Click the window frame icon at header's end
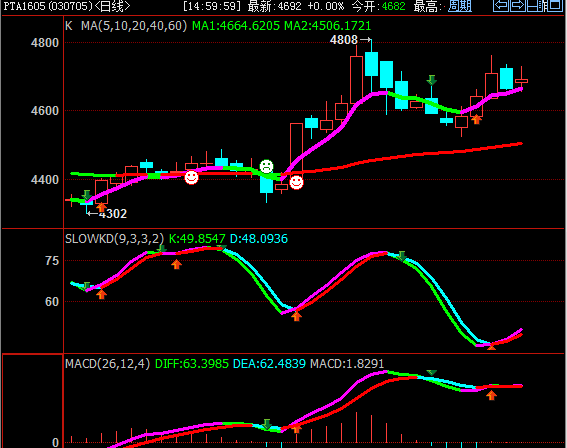567x448 pixels. 555,5
